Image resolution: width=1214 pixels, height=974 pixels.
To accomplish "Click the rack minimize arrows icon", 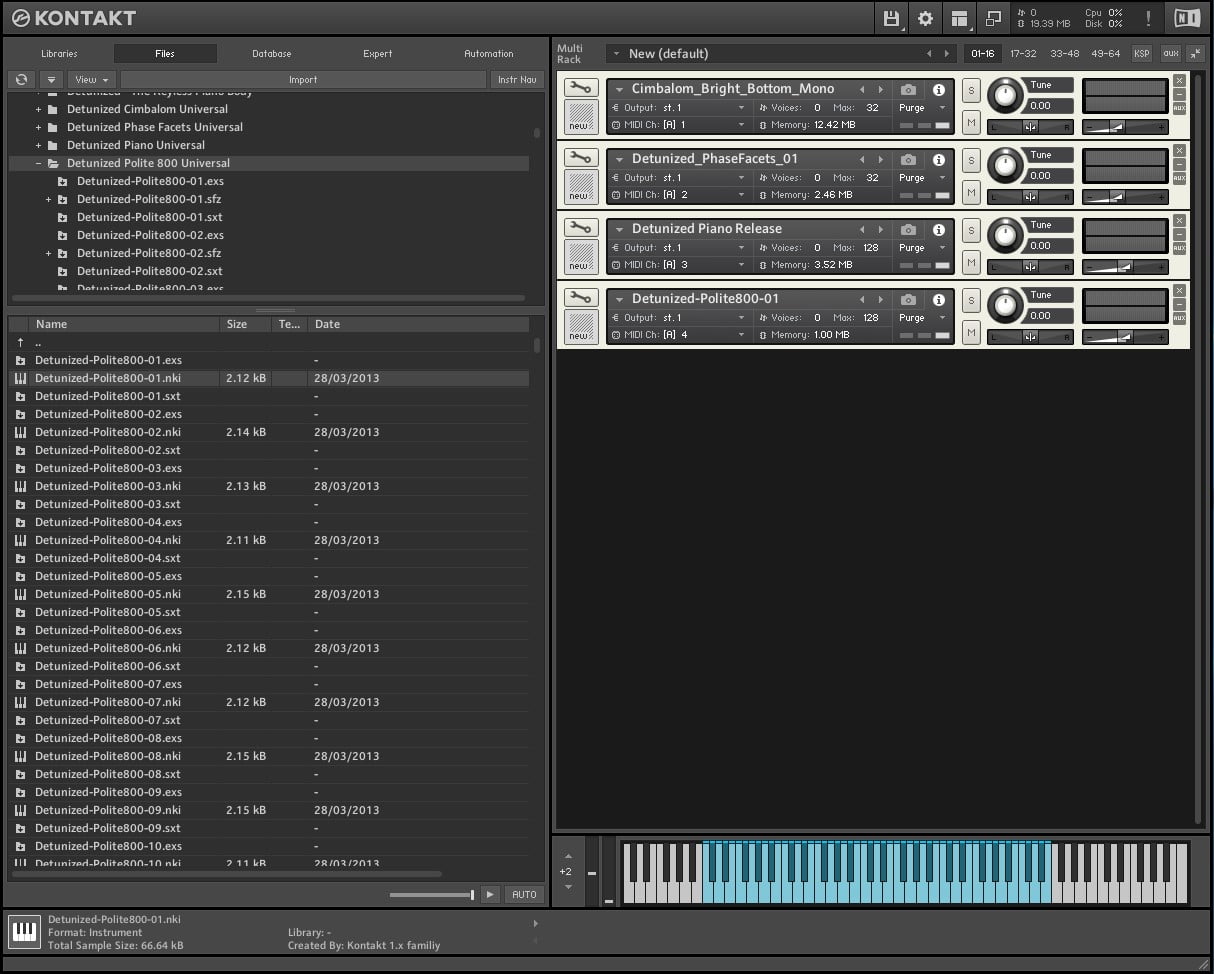I will click(x=1195, y=53).
